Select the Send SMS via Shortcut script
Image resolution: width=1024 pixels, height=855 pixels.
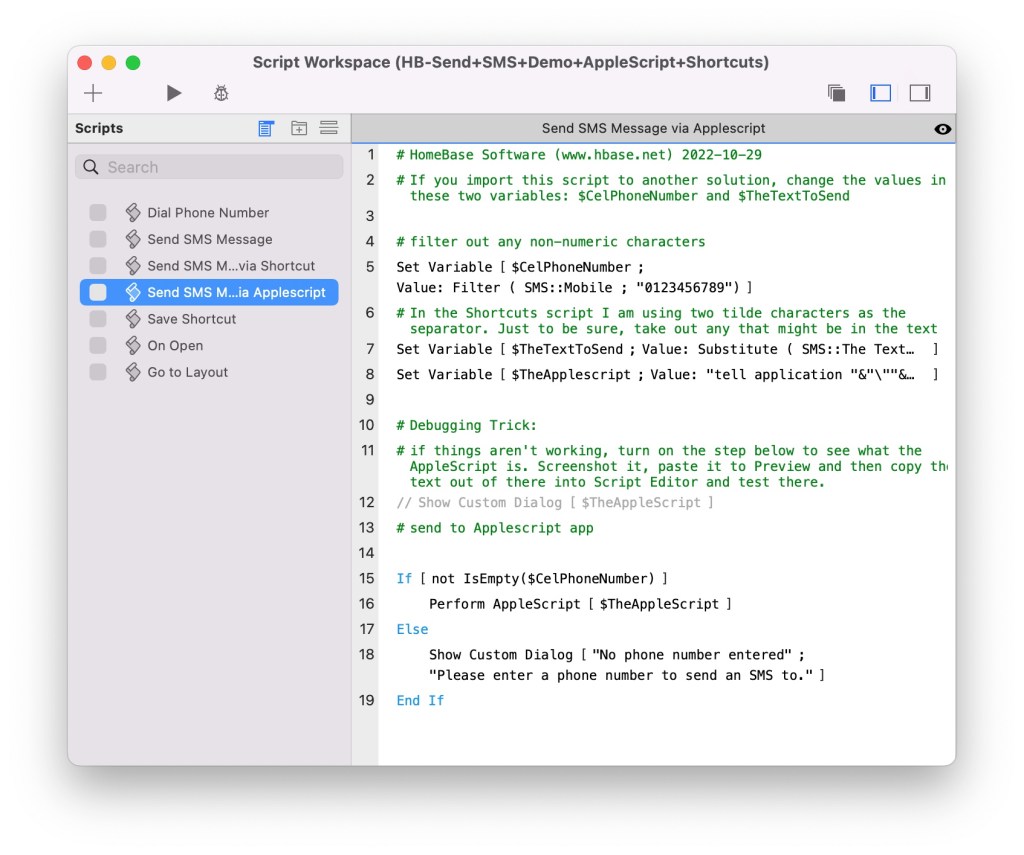pos(230,266)
